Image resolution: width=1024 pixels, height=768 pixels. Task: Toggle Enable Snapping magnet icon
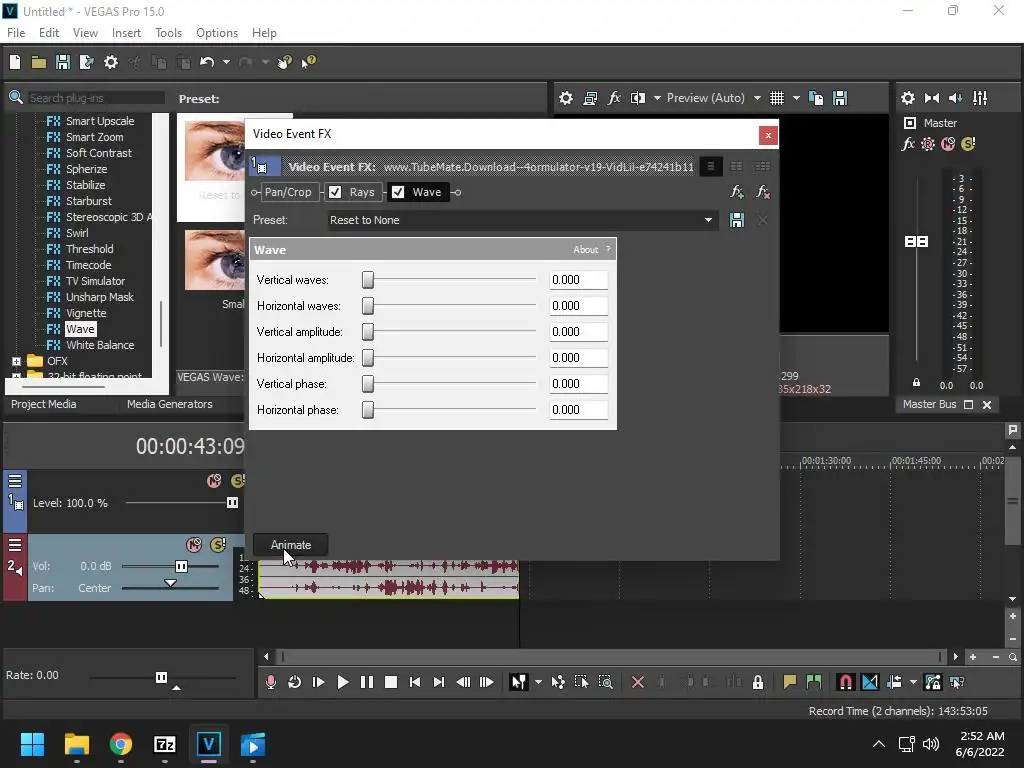[845, 682]
